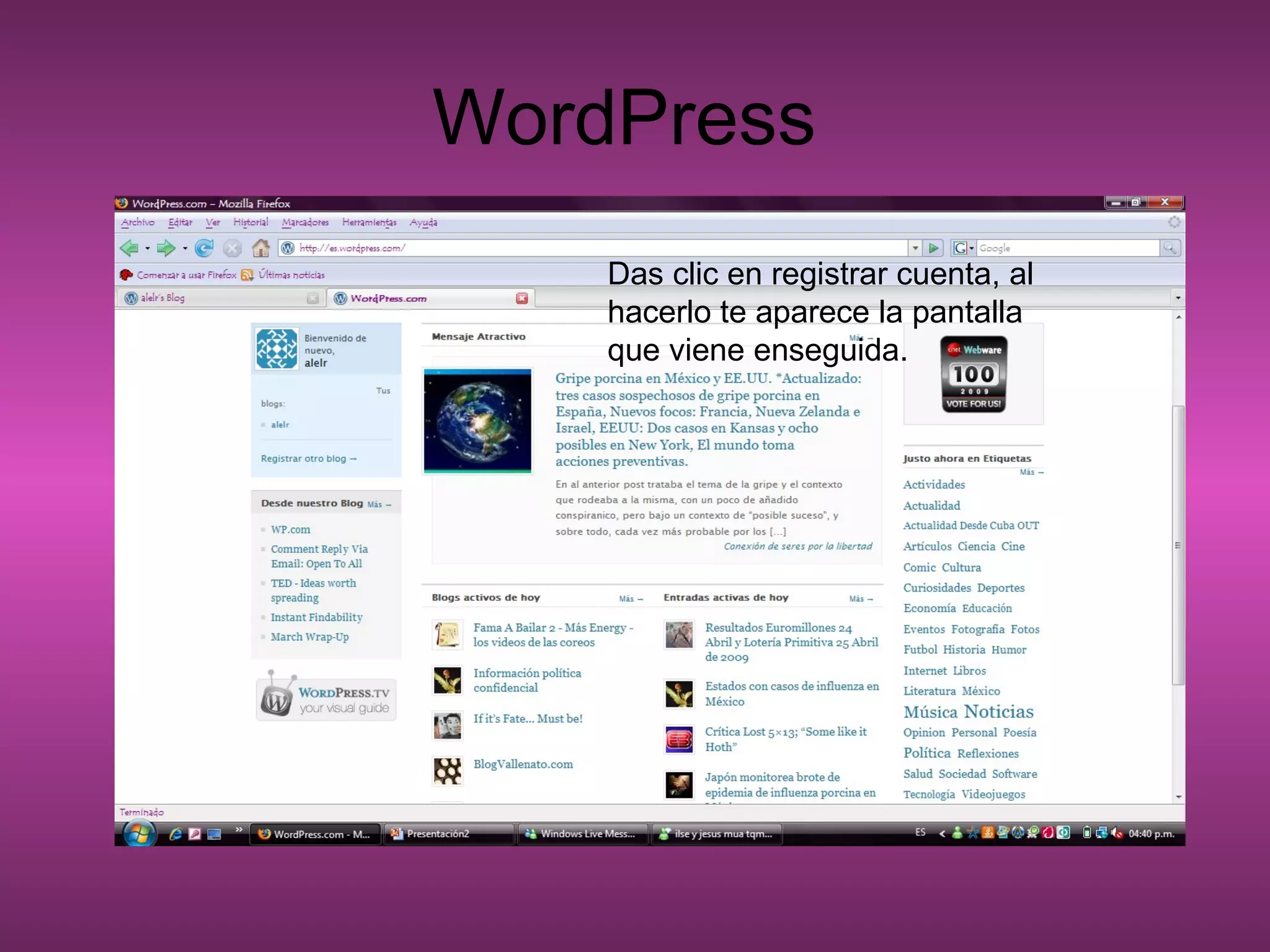Viewport: 1270px width, 952px height.
Task: Close the WordPress.com tab
Action: [522, 298]
